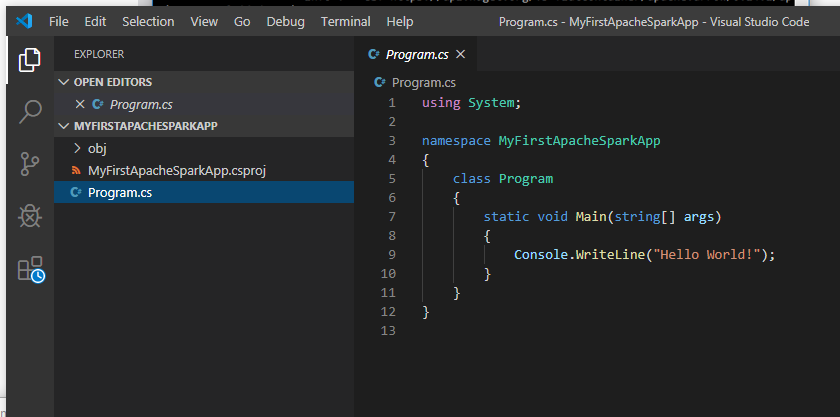Open the Edit menu

[x=95, y=21]
